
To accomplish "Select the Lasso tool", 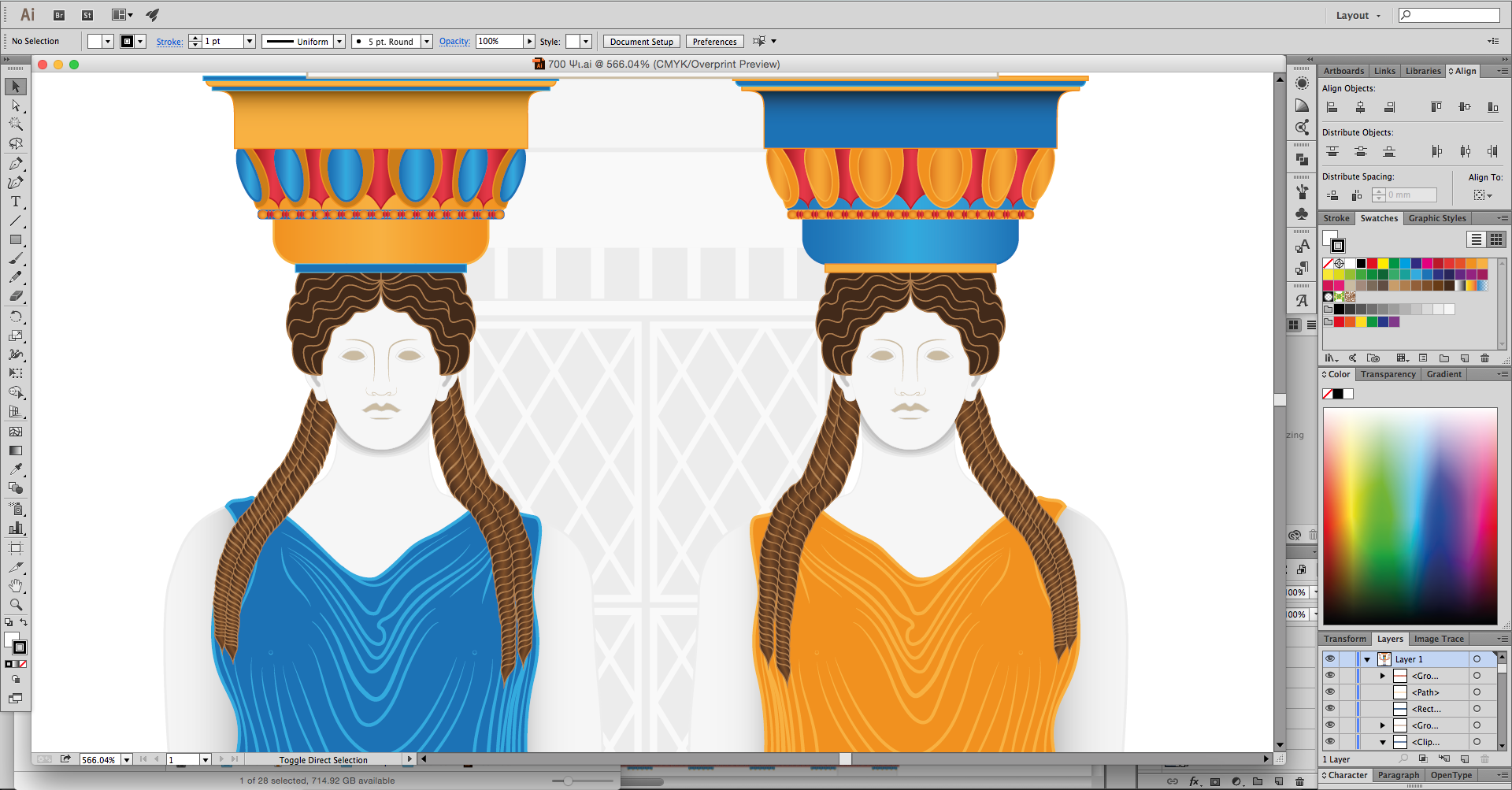I will coord(16,143).
